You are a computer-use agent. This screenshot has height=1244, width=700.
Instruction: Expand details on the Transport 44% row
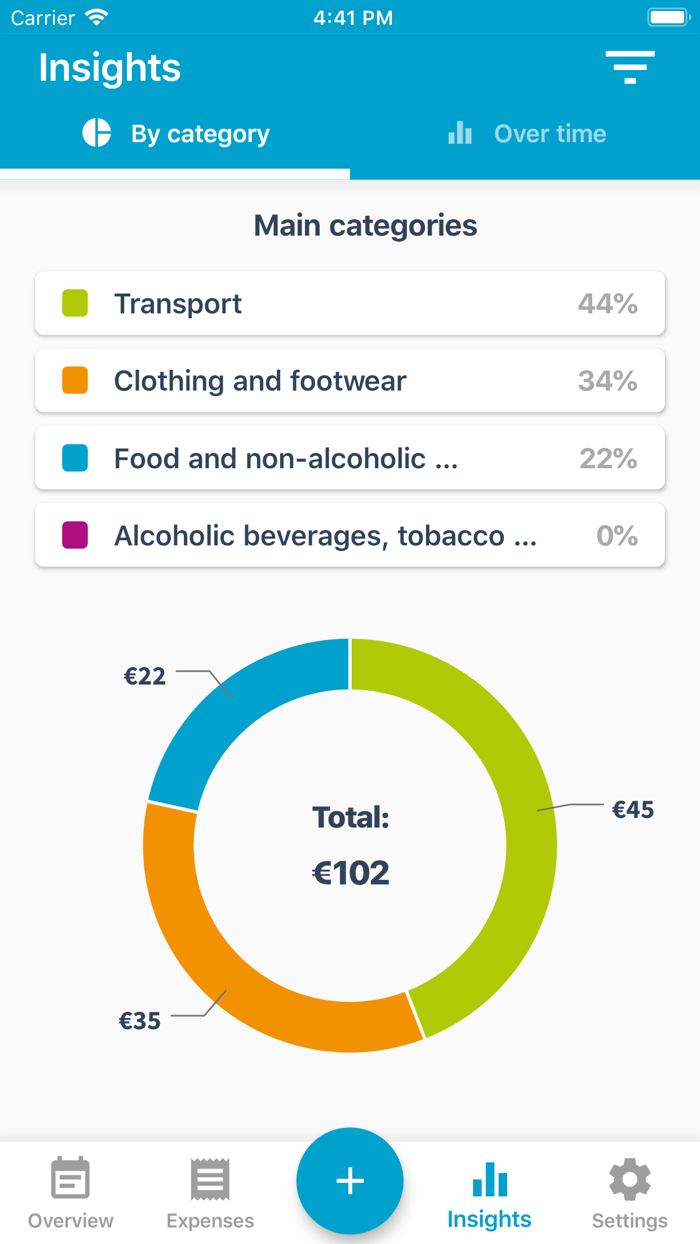coord(349,303)
